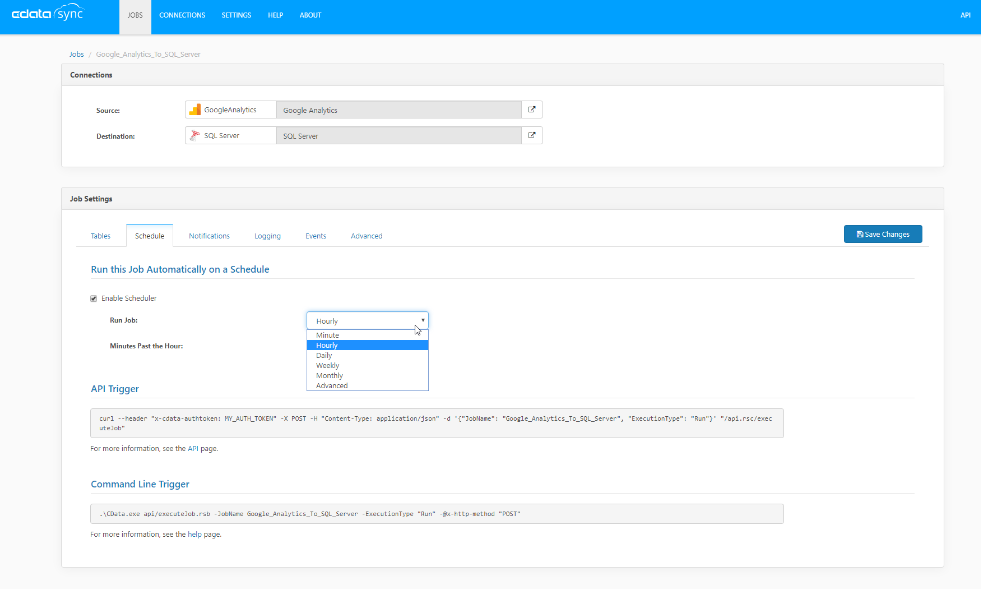This screenshot has height=589, width=981.
Task: Select the Schedule tab
Action: [150, 236]
